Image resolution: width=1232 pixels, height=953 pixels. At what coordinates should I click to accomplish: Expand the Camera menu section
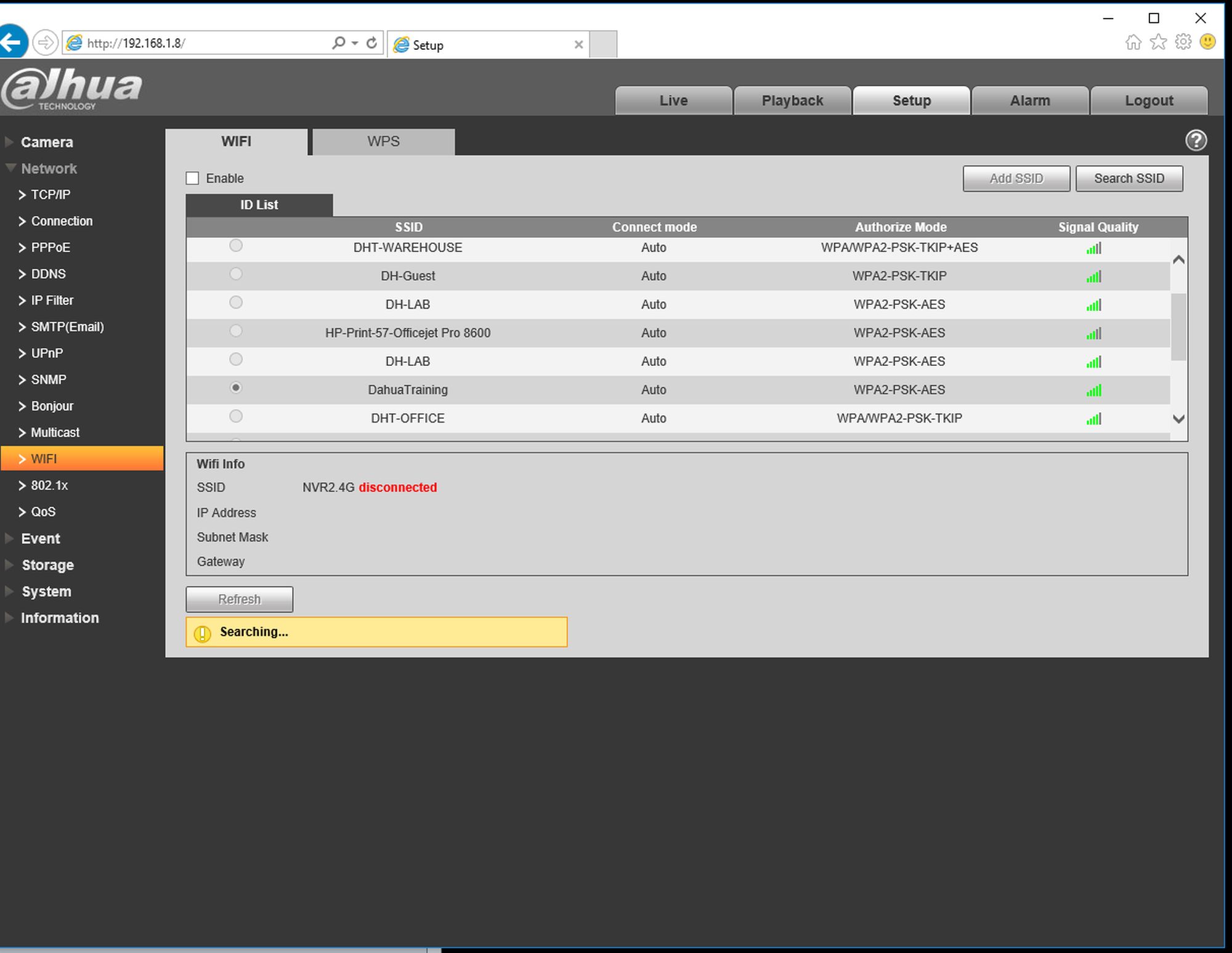(x=46, y=142)
